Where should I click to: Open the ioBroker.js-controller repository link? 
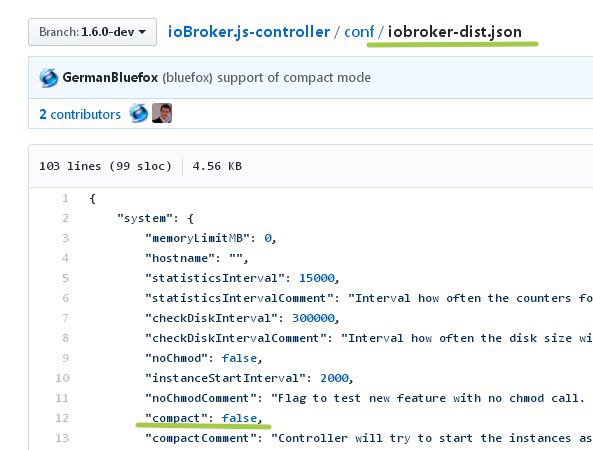pyautogui.click(x=249, y=32)
